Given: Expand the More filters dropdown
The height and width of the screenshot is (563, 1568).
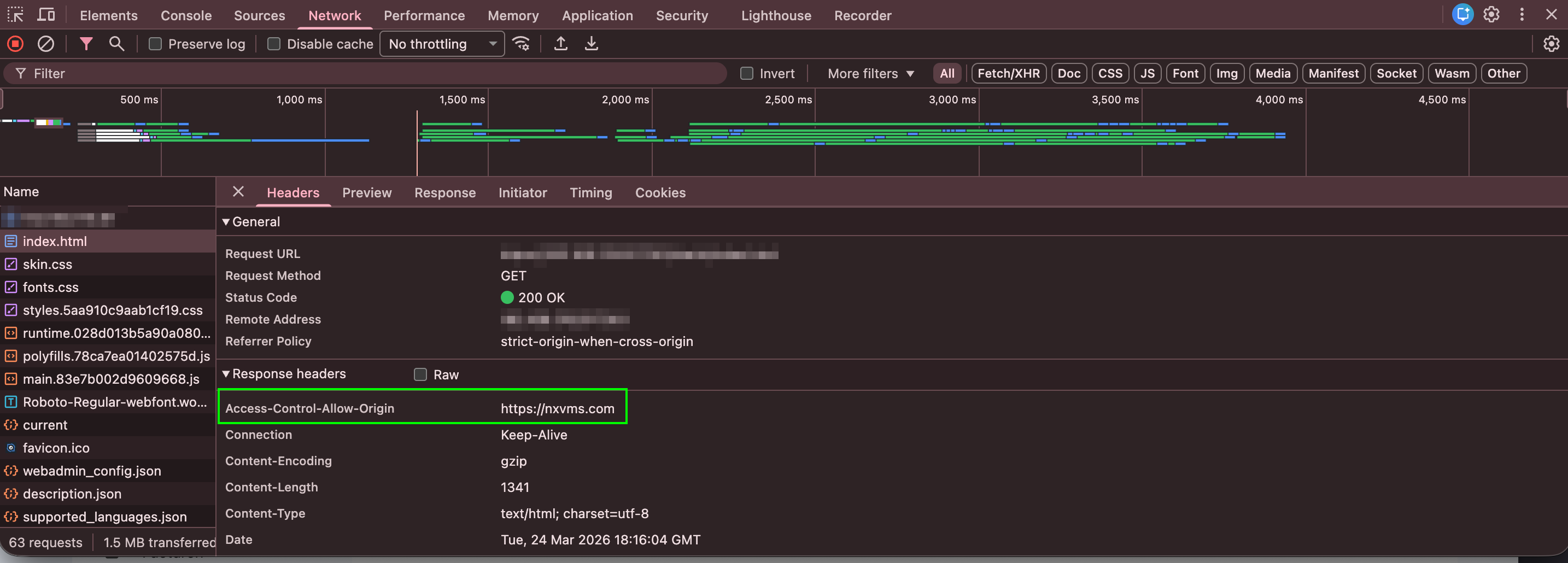Looking at the screenshot, I should click(870, 74).
